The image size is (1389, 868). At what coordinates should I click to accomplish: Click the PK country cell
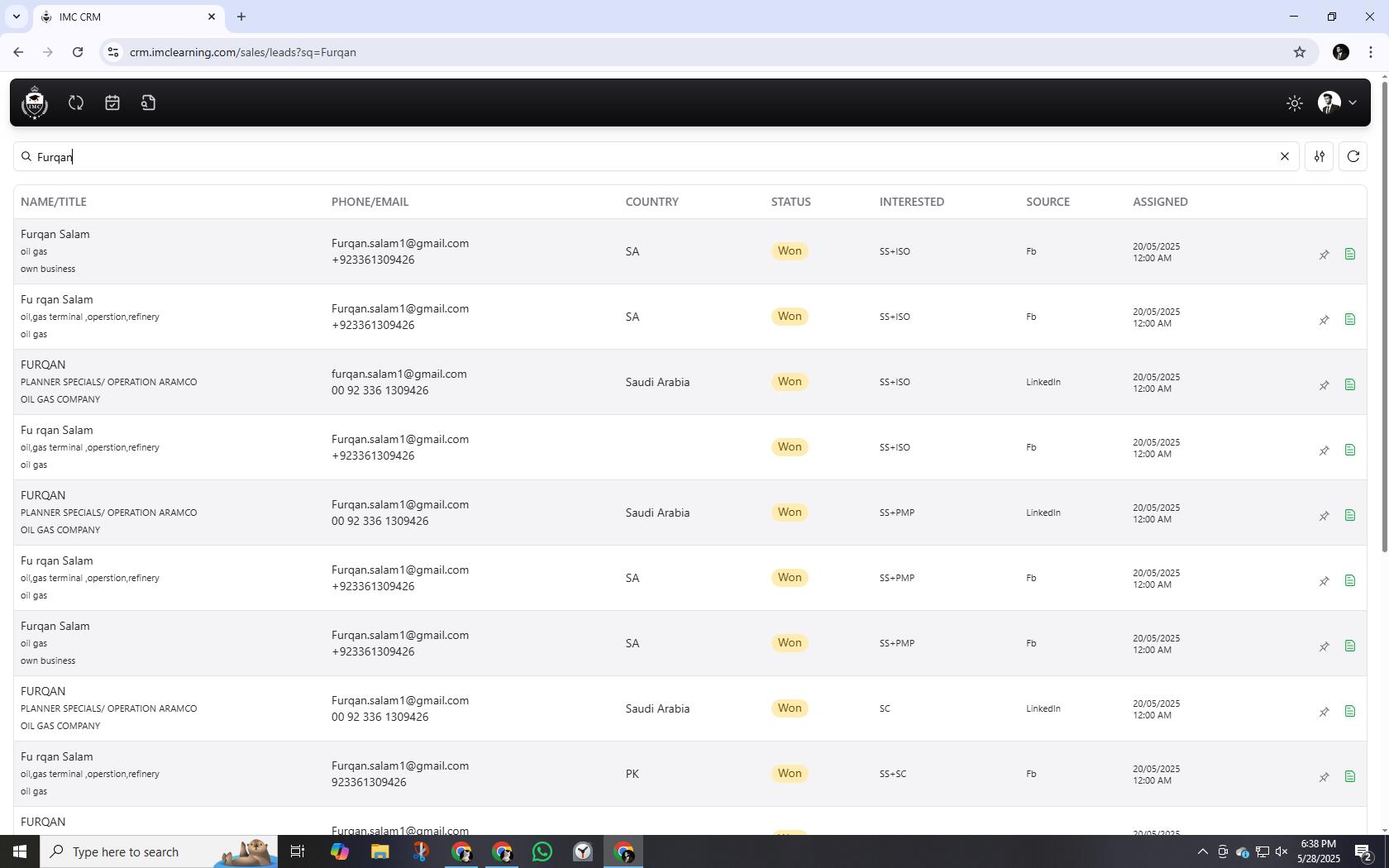(632, 774)
